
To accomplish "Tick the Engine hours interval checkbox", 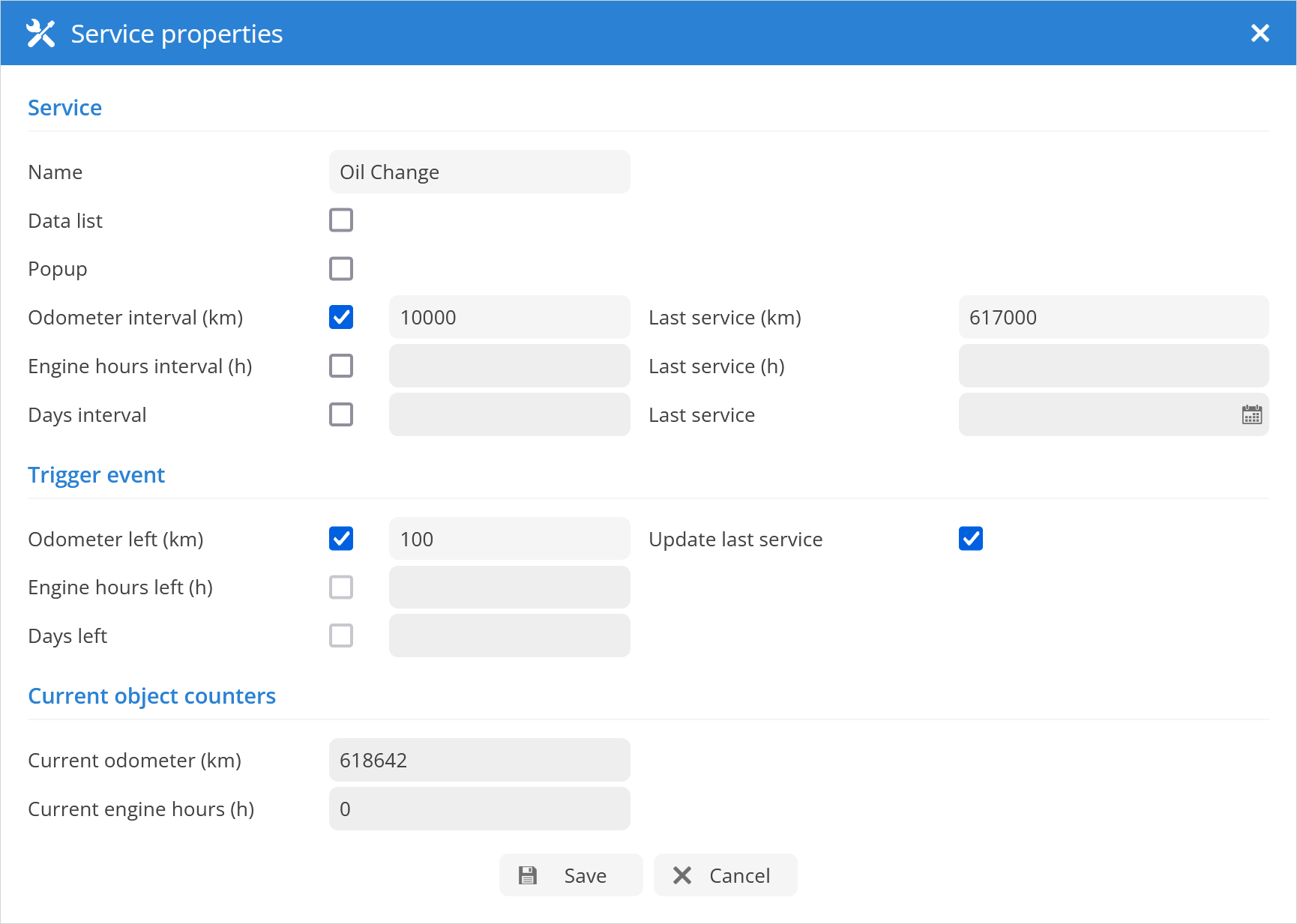I will point(341,366).
